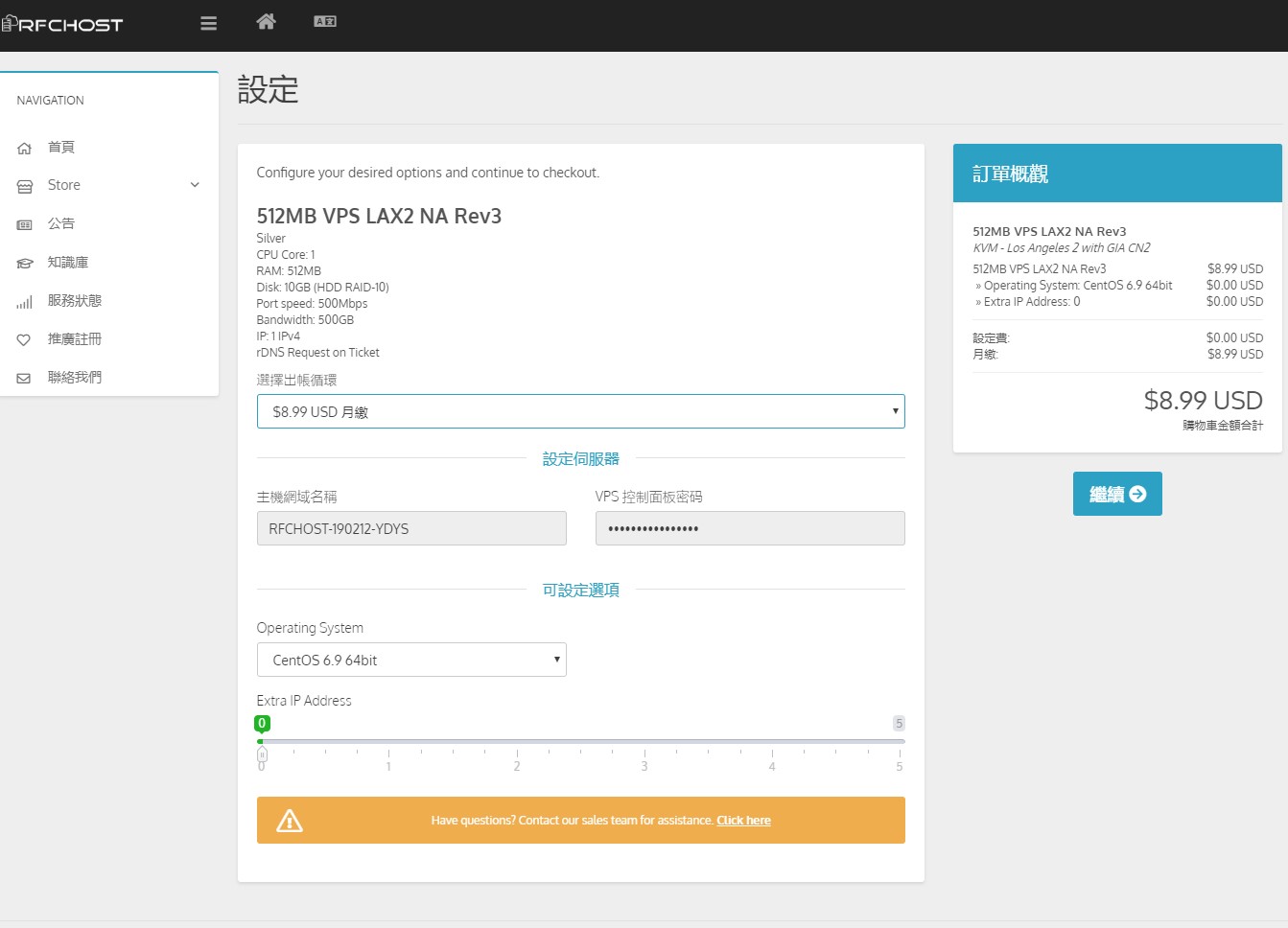Click the RFCHOST logo
Image resolution: width=1288 pixels, height=928 pixels.
tap(62, 24)
